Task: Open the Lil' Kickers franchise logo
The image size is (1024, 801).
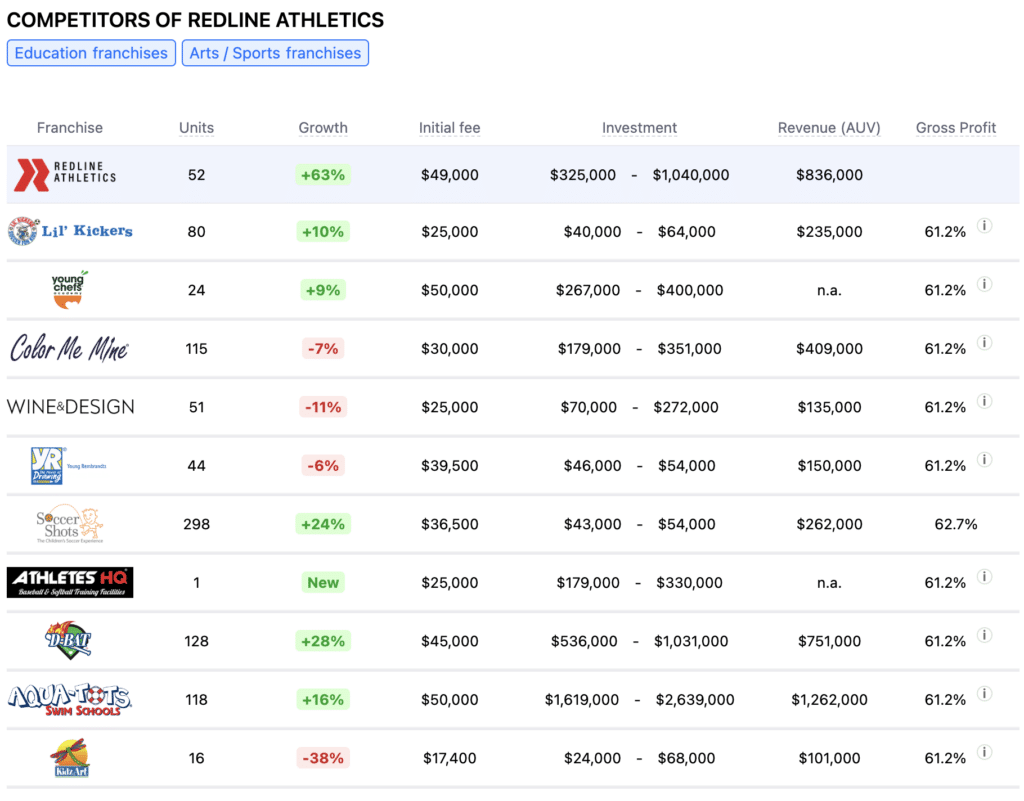Action: [70, 231]
